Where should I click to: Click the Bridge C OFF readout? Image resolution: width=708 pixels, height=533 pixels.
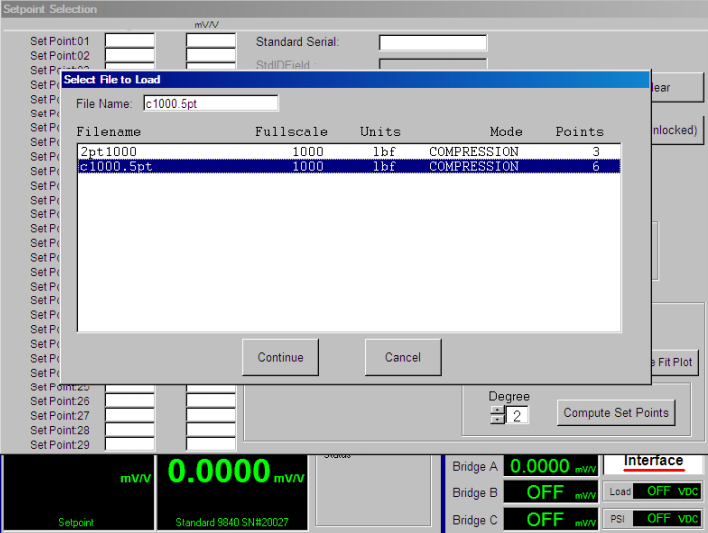(x=550, y=519)
